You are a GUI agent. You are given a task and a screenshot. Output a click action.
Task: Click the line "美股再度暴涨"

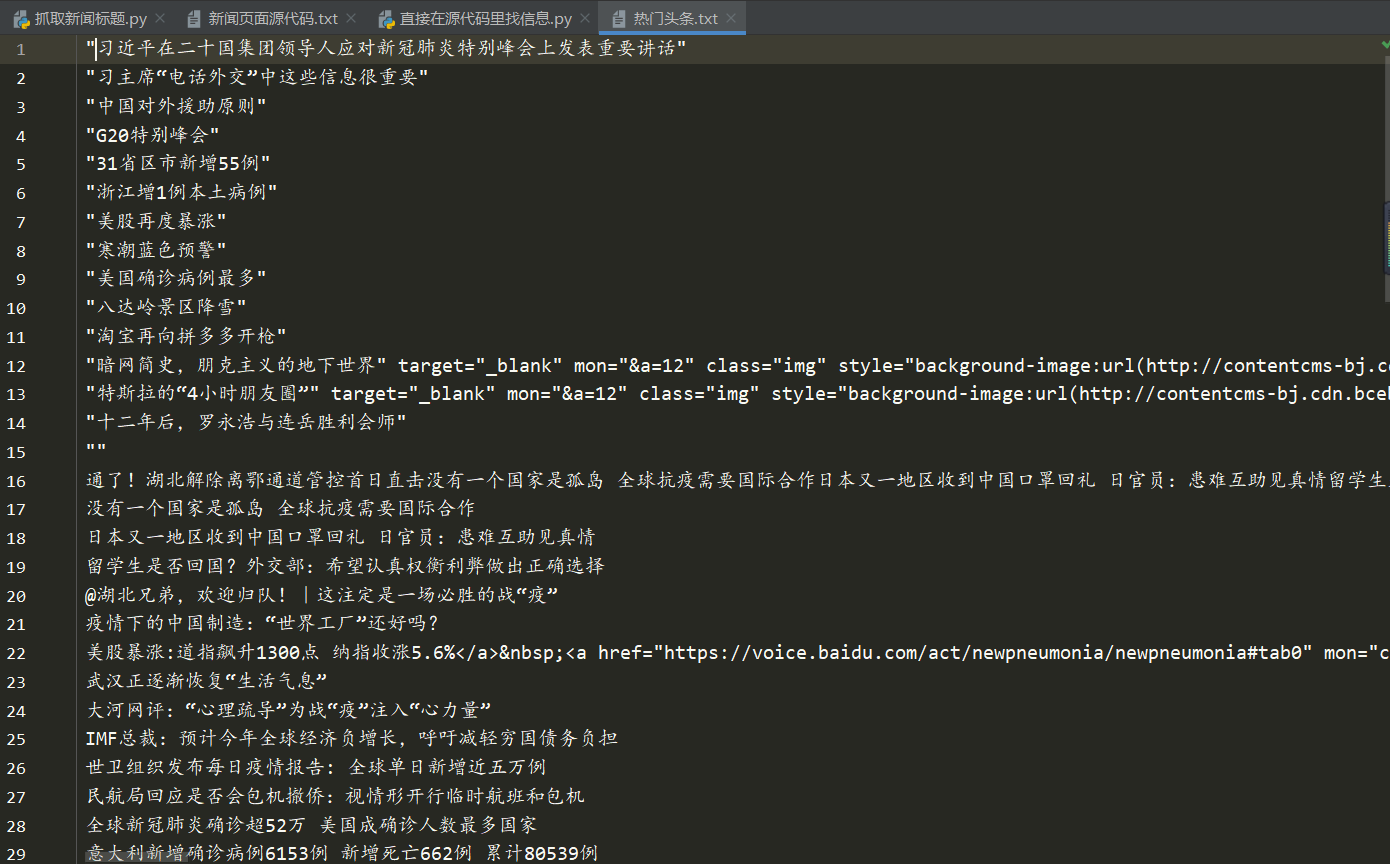(x=156, y=221)
